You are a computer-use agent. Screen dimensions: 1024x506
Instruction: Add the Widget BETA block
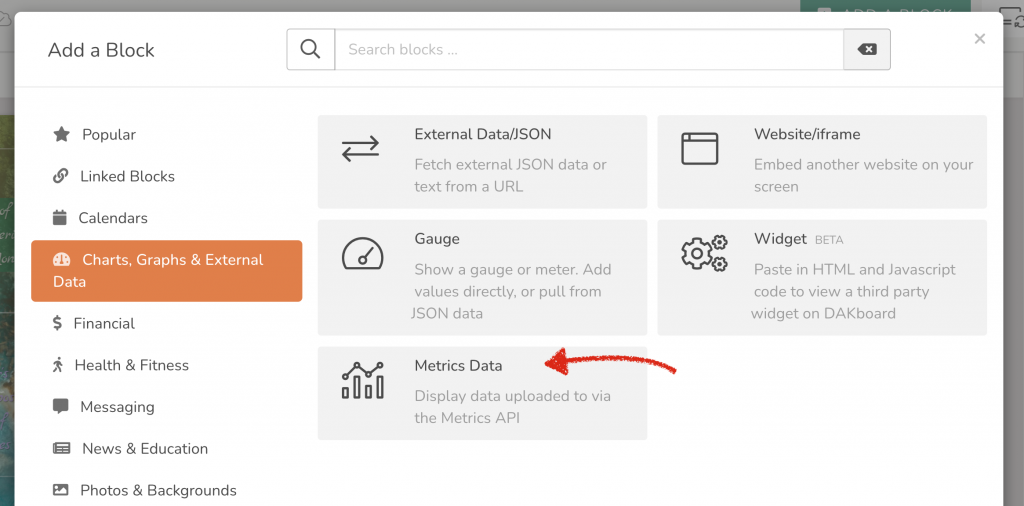click(x=822, y=277)
